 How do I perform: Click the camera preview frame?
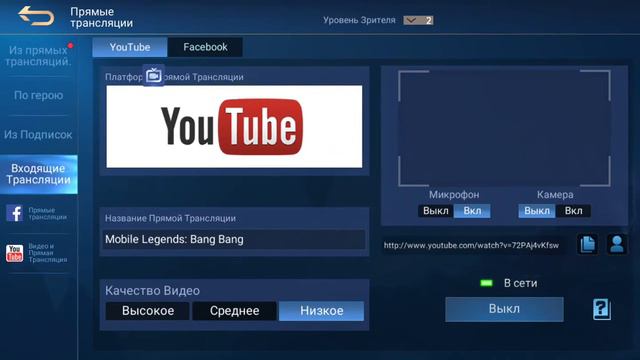[x=504, y=128]
